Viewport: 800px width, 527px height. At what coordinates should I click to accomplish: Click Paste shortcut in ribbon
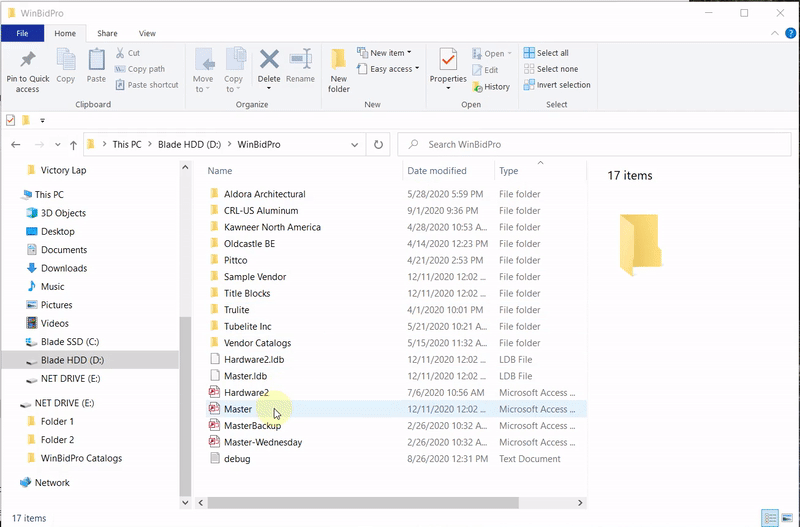coord(147,85)
